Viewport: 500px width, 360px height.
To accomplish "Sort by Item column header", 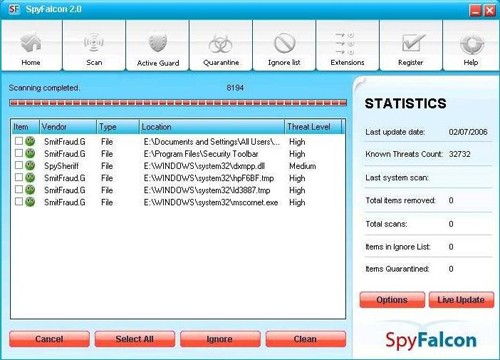I will tap(25, 127).
